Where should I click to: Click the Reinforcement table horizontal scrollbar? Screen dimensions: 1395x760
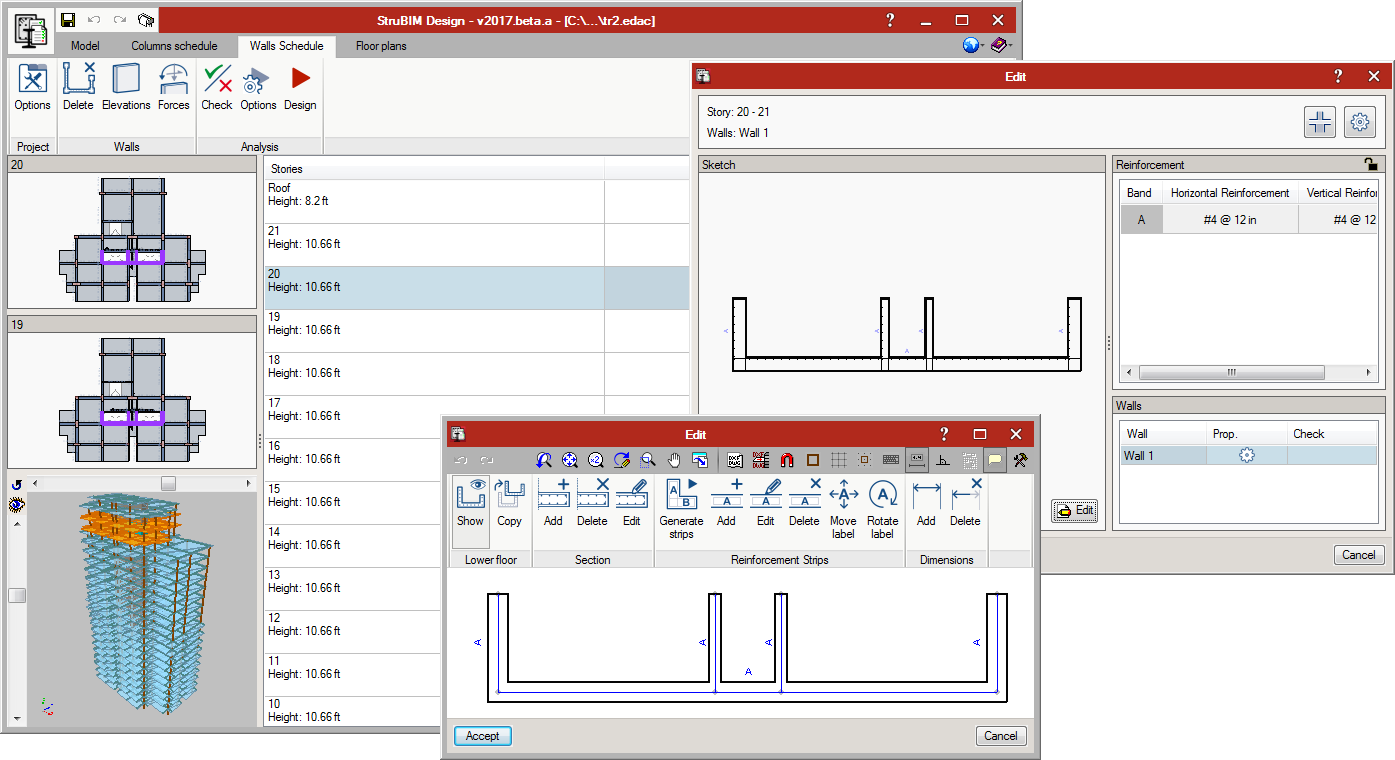(x=1232, y=372)
